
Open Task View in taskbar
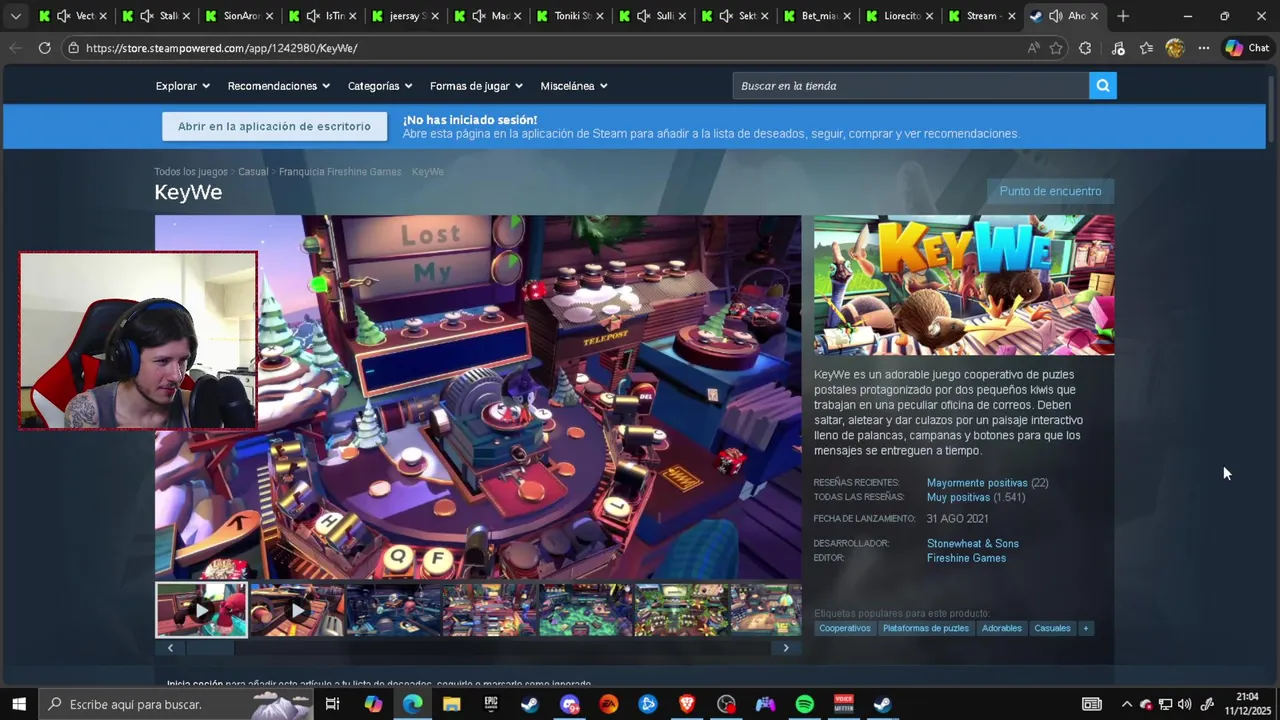[x=333, y=704]
